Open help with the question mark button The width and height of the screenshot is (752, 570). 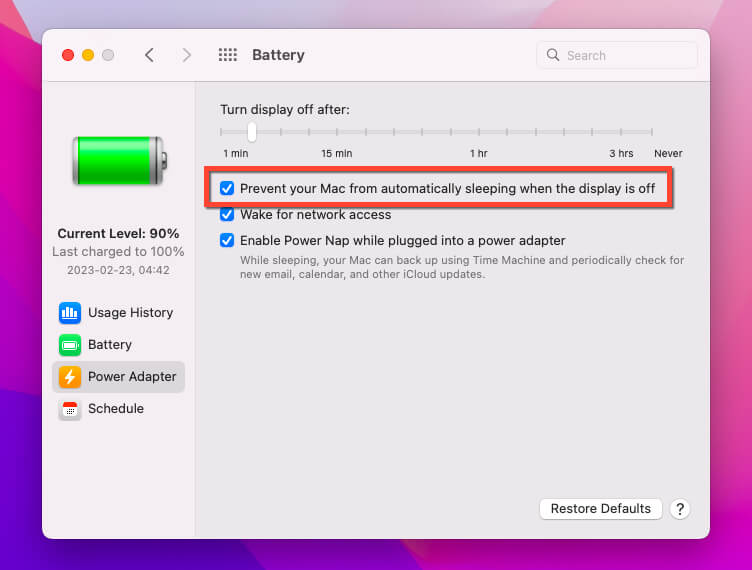point(680,509)
